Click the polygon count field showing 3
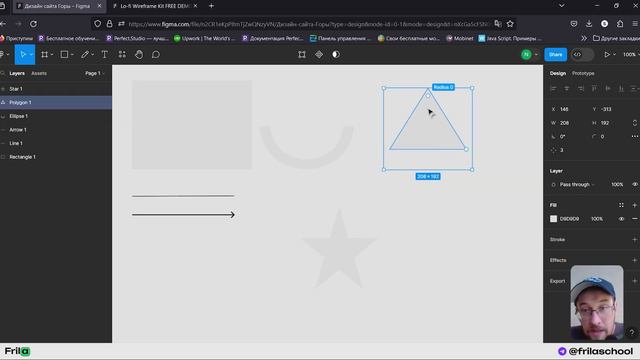 point(568,150)
